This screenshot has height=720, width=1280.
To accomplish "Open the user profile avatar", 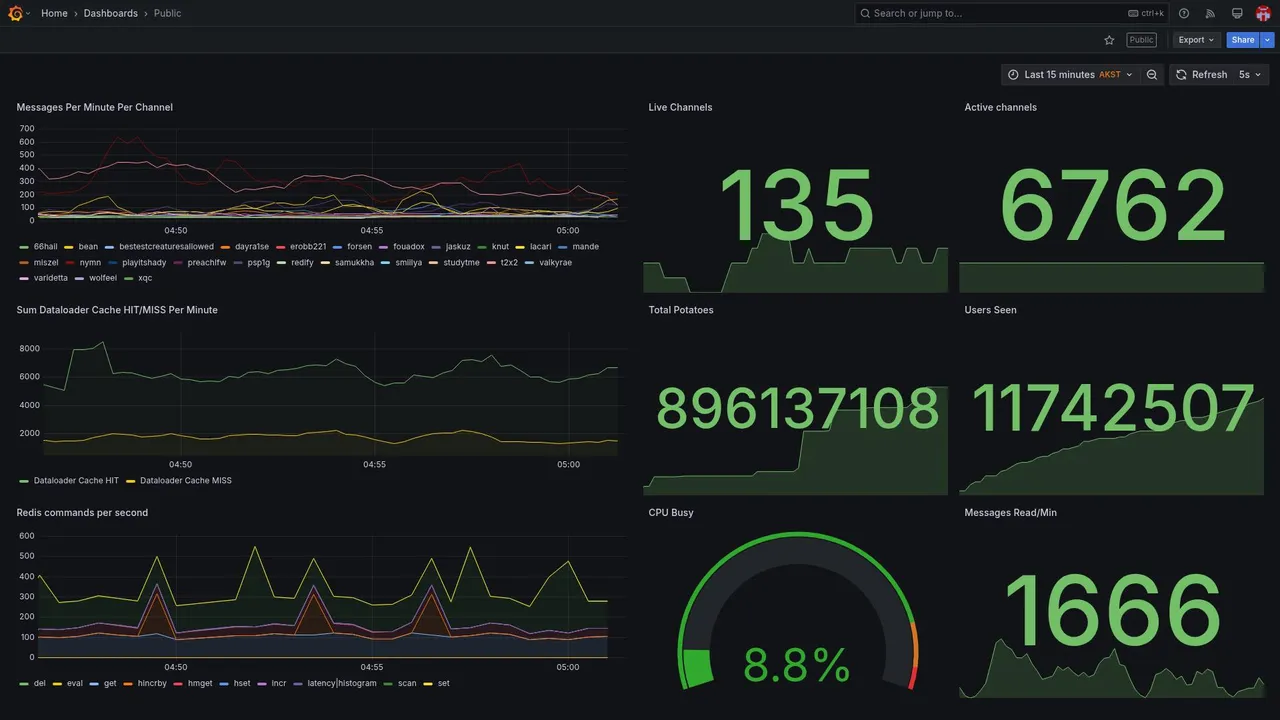I will pyautogui.click(x=1263, y=13).
